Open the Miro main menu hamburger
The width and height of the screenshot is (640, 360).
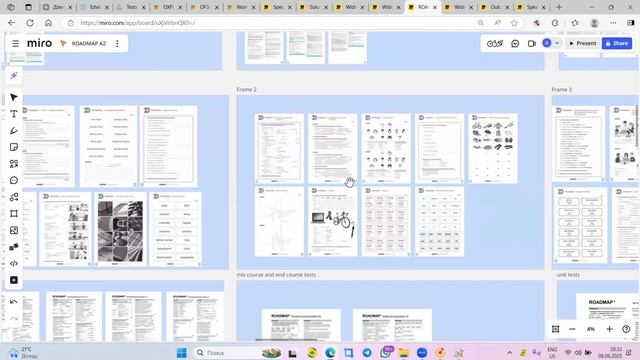tap(16, 43)
